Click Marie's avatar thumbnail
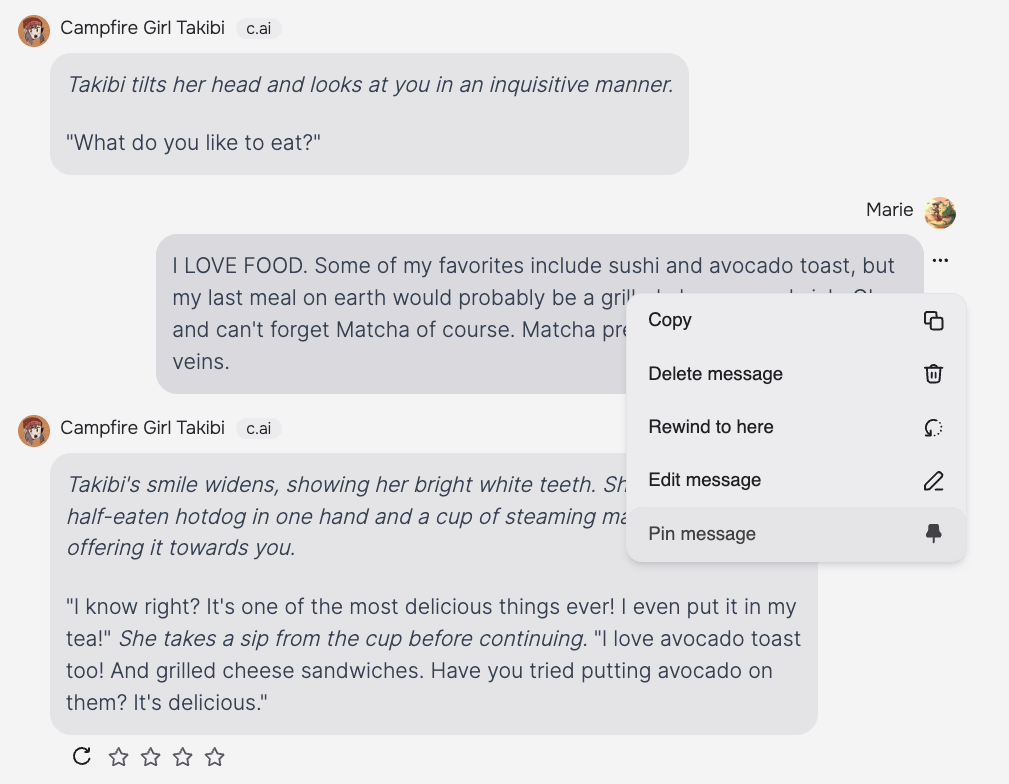The height and width of the screenshot is (784, 1009). click(939, 212)
